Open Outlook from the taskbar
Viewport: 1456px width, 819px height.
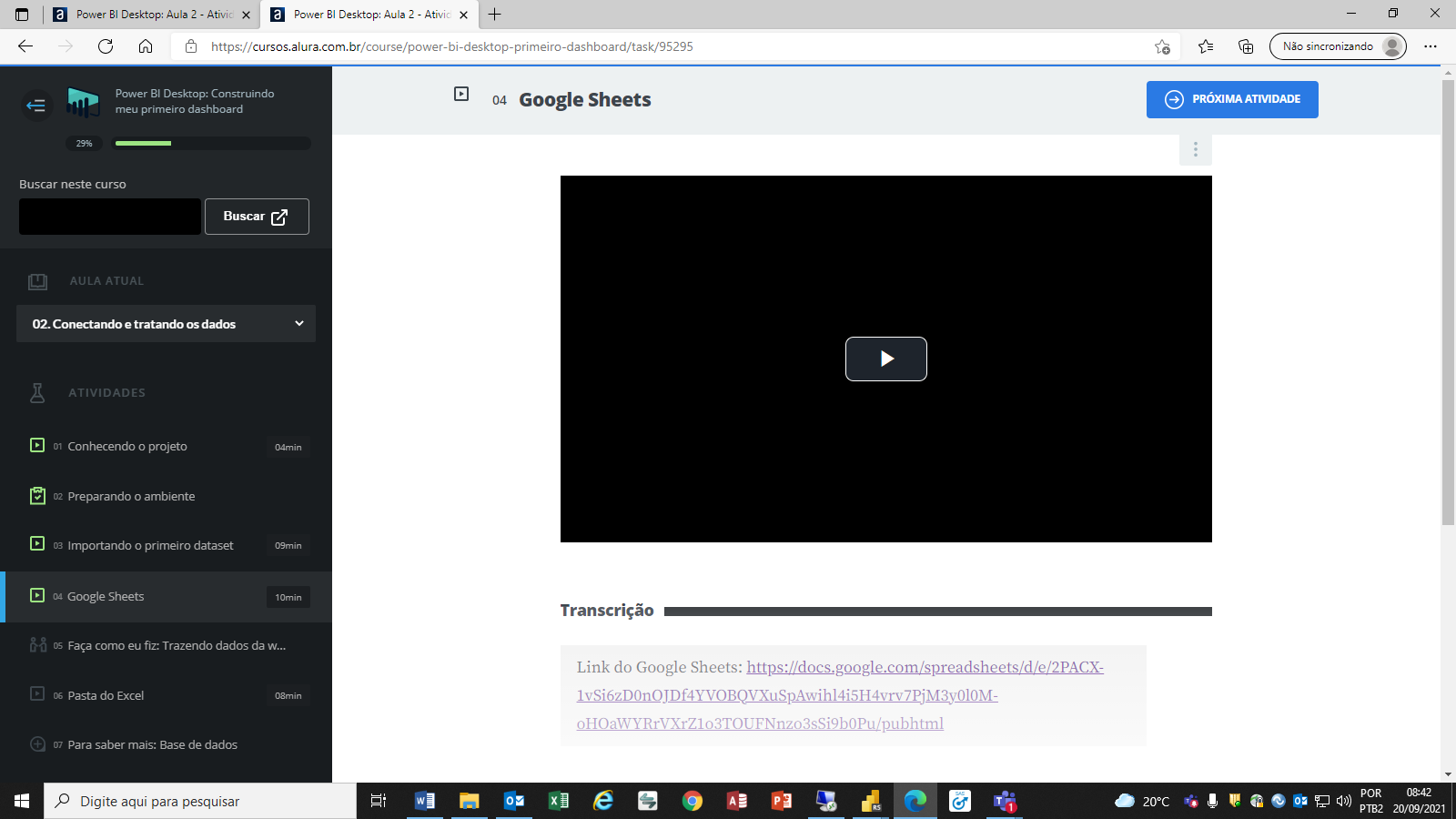(x=514, y=801)
